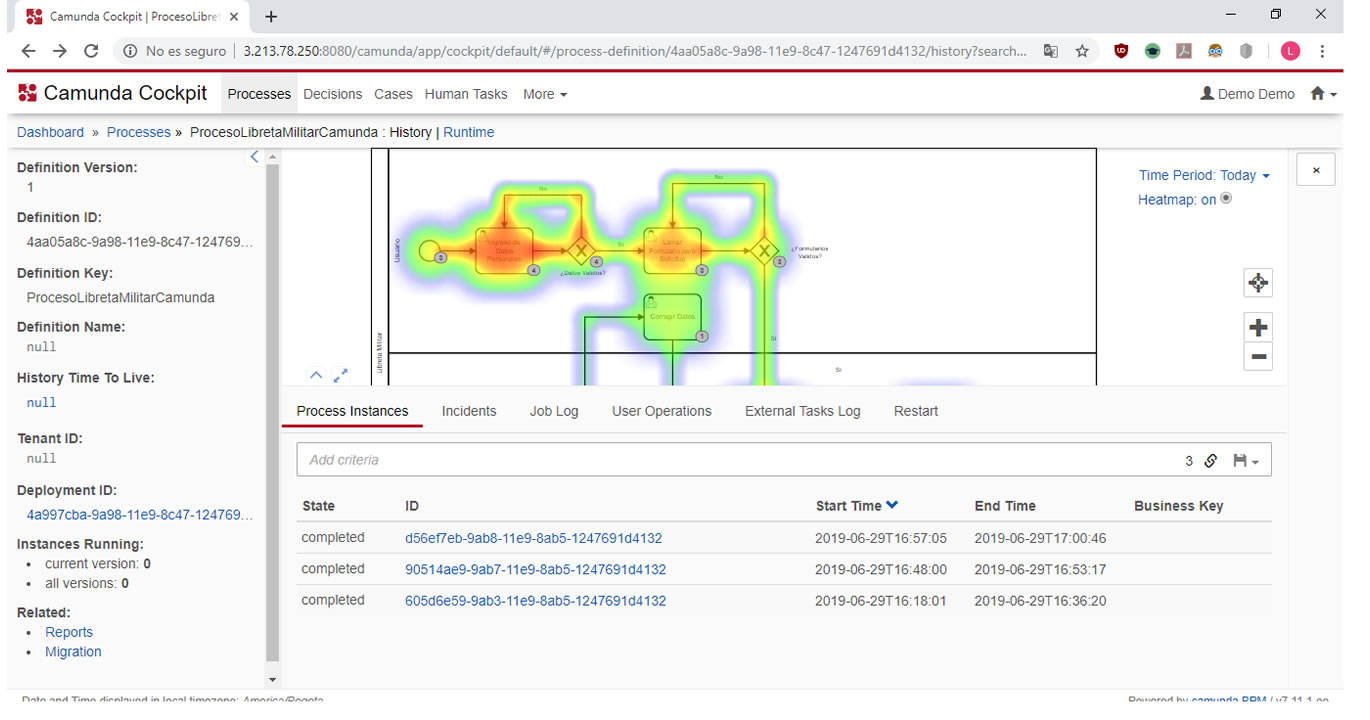The width and height of the screenshot is (1370, 720).
Task: Open the Migration related link
Action: click(x=73, y=652)
